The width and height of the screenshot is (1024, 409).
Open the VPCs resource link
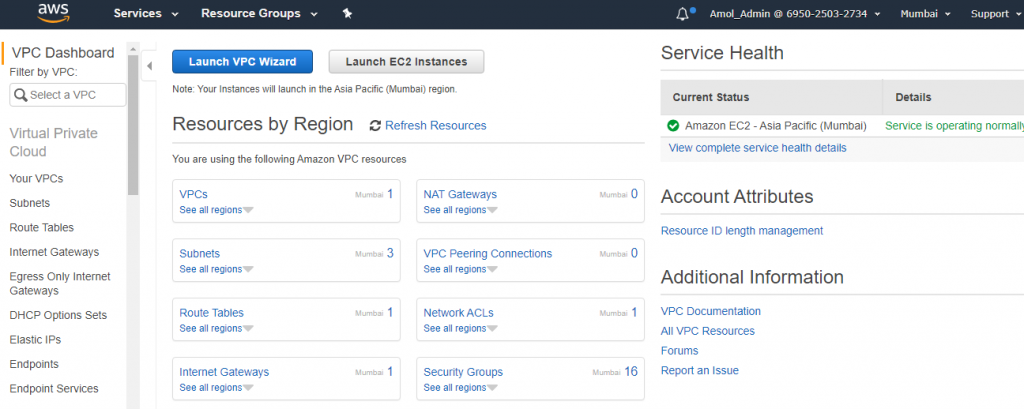click(x=193, y=195)
